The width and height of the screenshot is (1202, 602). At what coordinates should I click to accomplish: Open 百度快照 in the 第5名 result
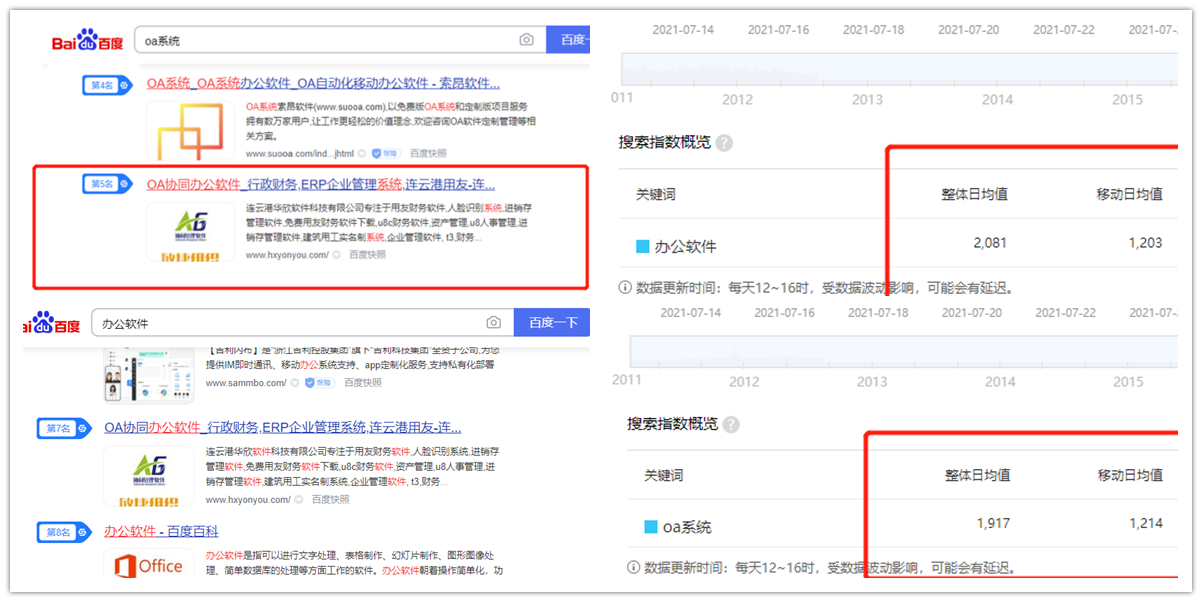(367, 255)
